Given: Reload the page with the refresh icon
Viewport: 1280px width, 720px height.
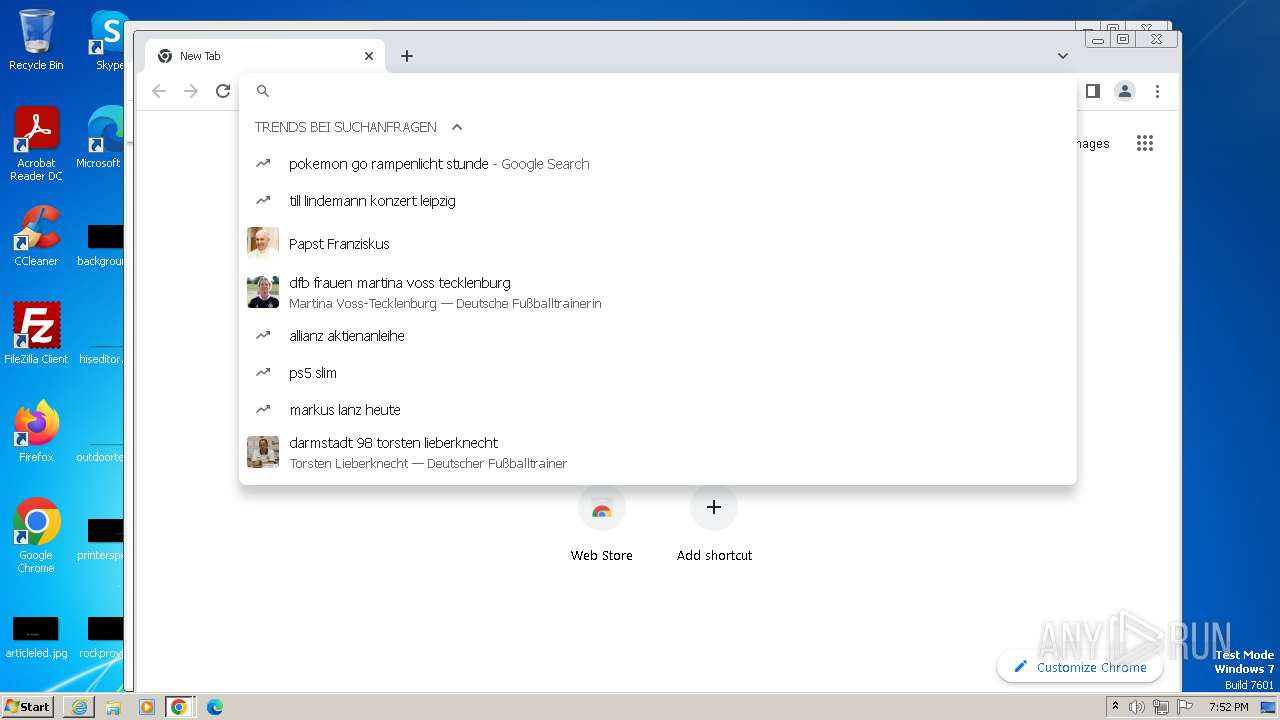Looking at the screenshot, I should point(223,91).
